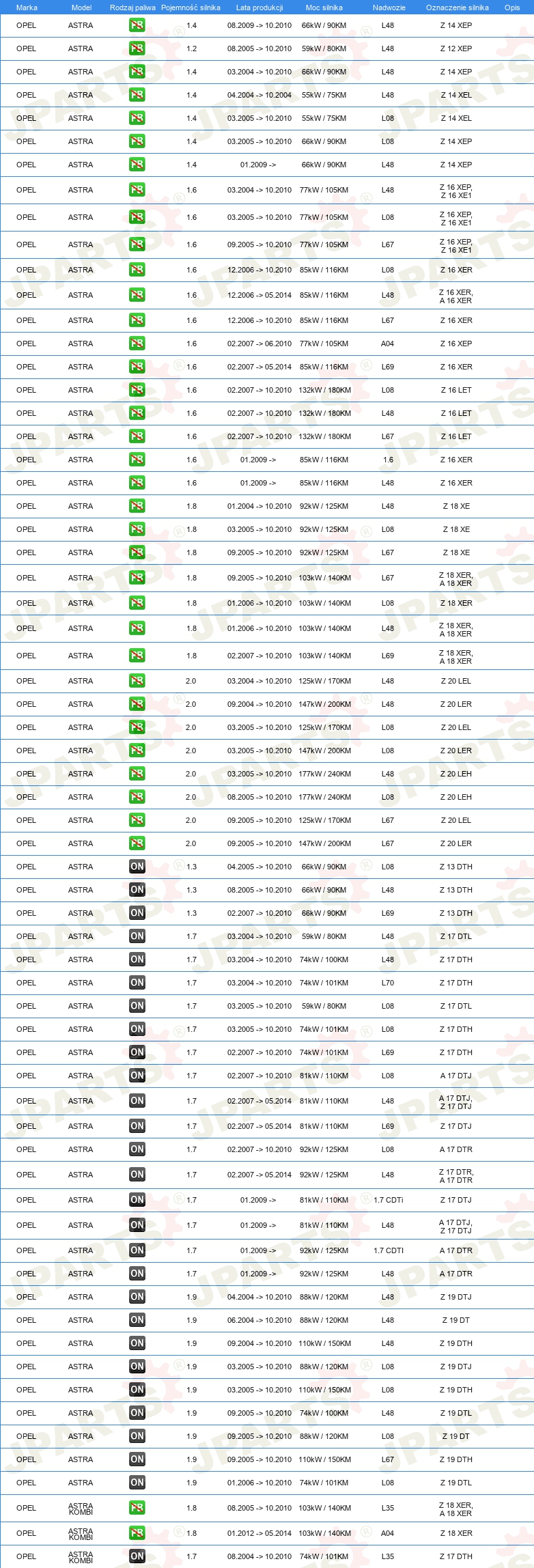This screenshot has width=534, height=1568.
Task: Select the Z 12 XEP engine code cell
Action: [x=456, y=48]
